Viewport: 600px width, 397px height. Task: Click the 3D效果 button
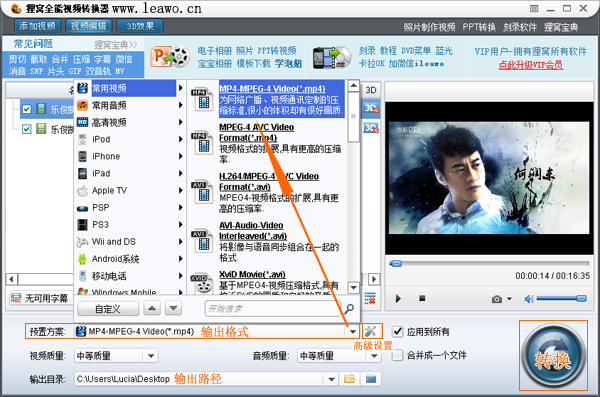140,26
